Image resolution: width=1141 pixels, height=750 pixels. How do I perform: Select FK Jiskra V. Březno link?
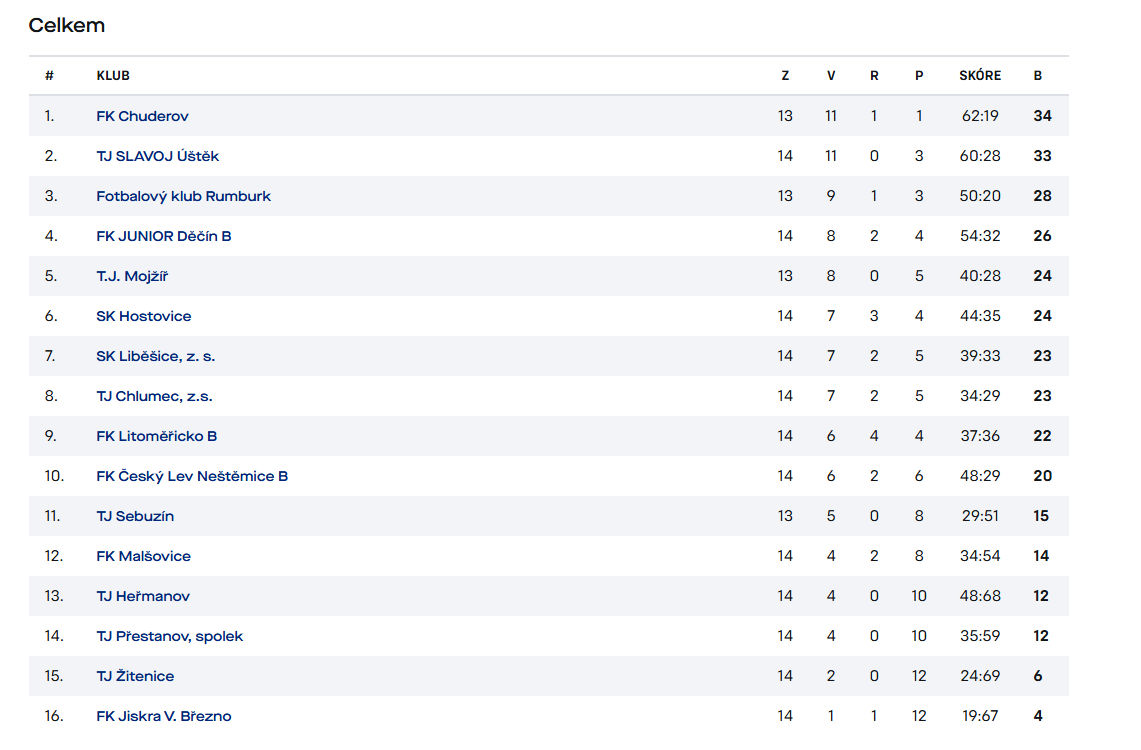pyautogui.click(x=163, y=716)
